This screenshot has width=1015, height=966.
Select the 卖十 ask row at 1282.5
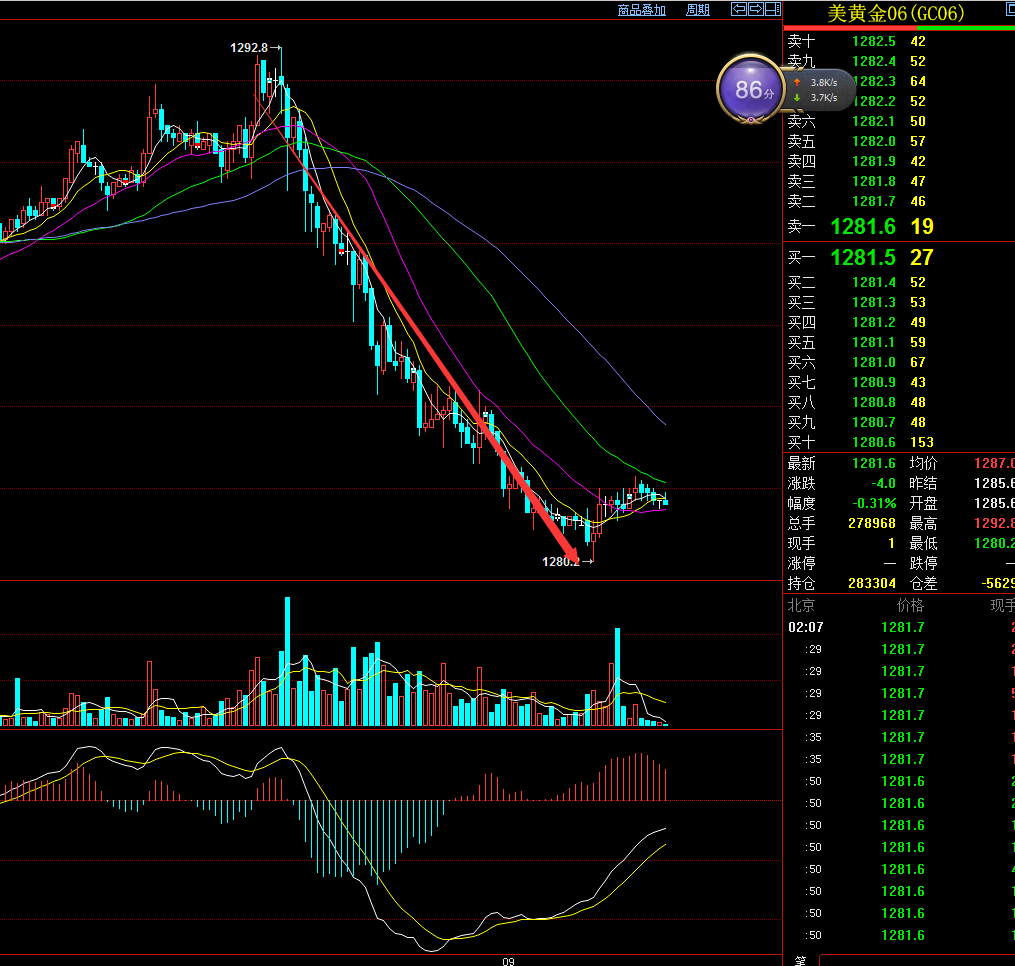[x=899, y=41]
